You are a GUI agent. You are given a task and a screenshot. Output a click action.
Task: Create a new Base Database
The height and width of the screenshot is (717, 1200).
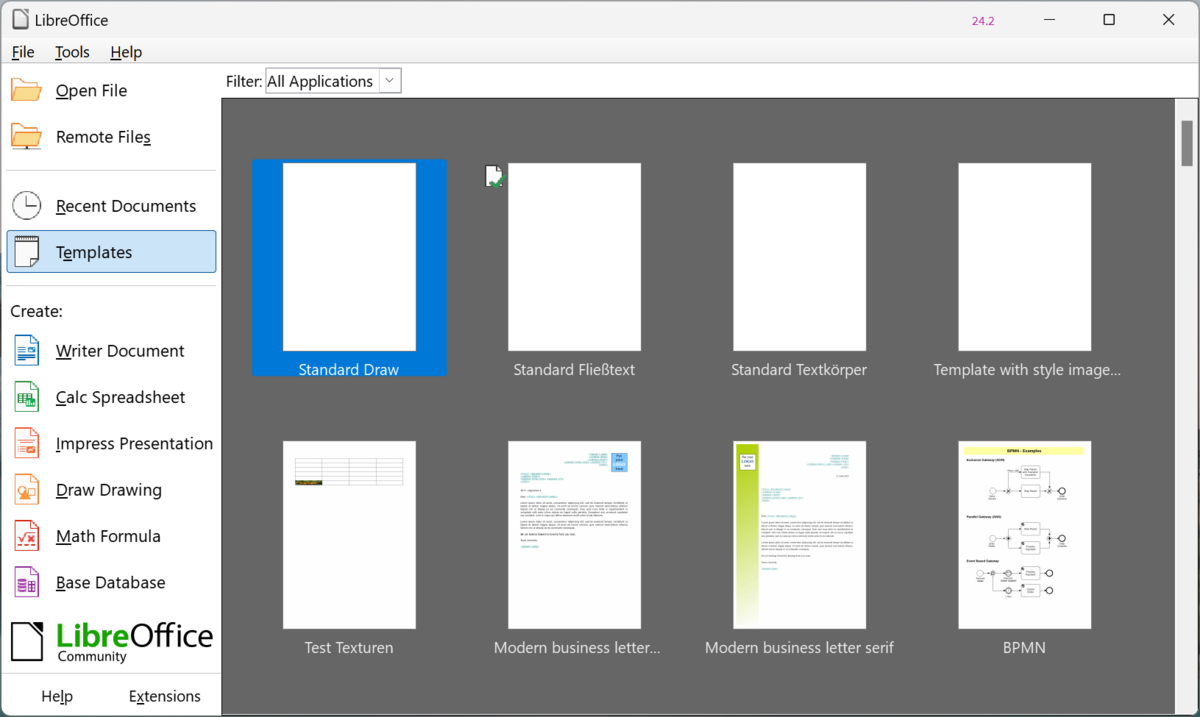coord(111,583)
